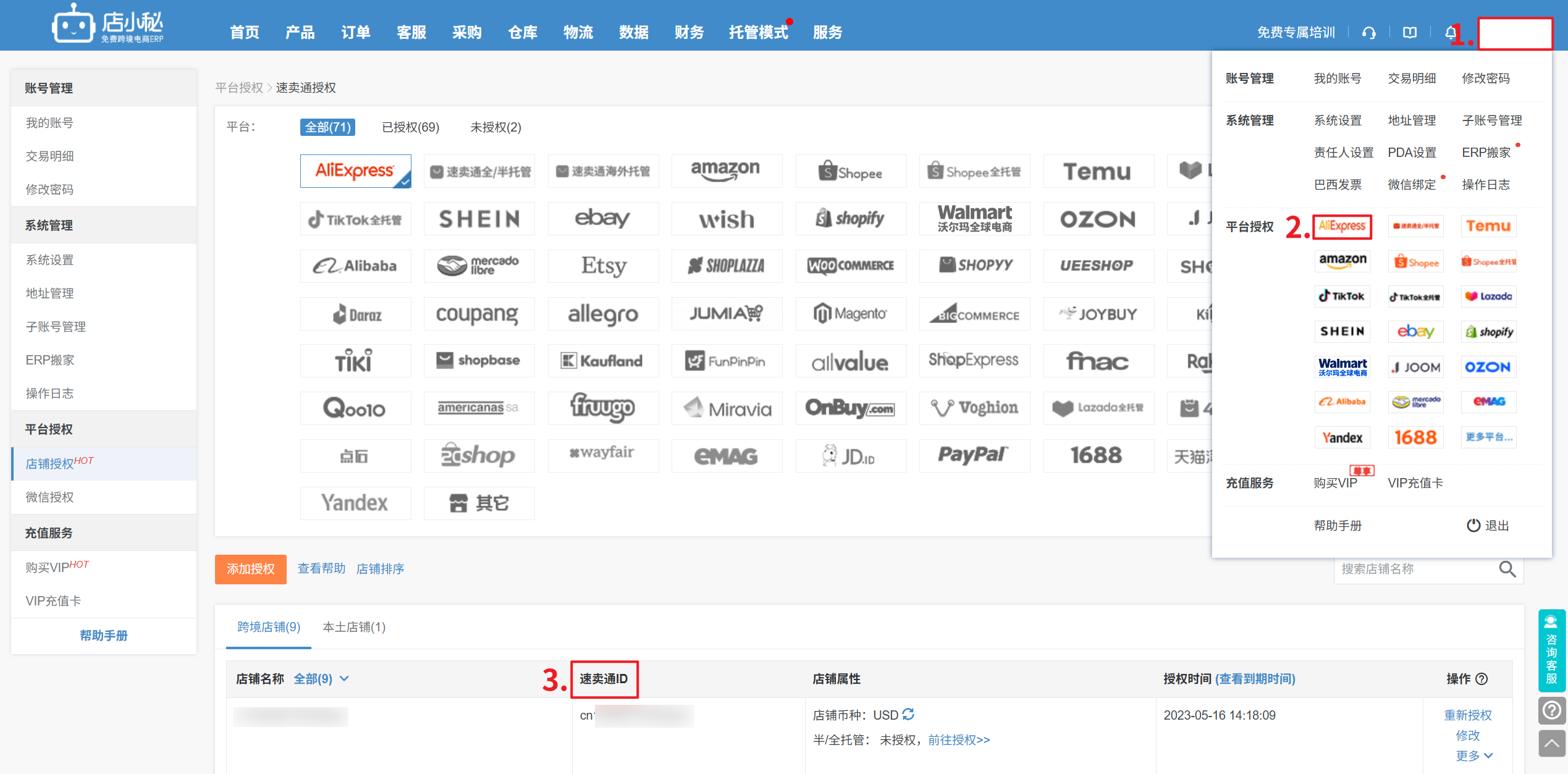Open the help book icon in header

[x=1410, y=33]
